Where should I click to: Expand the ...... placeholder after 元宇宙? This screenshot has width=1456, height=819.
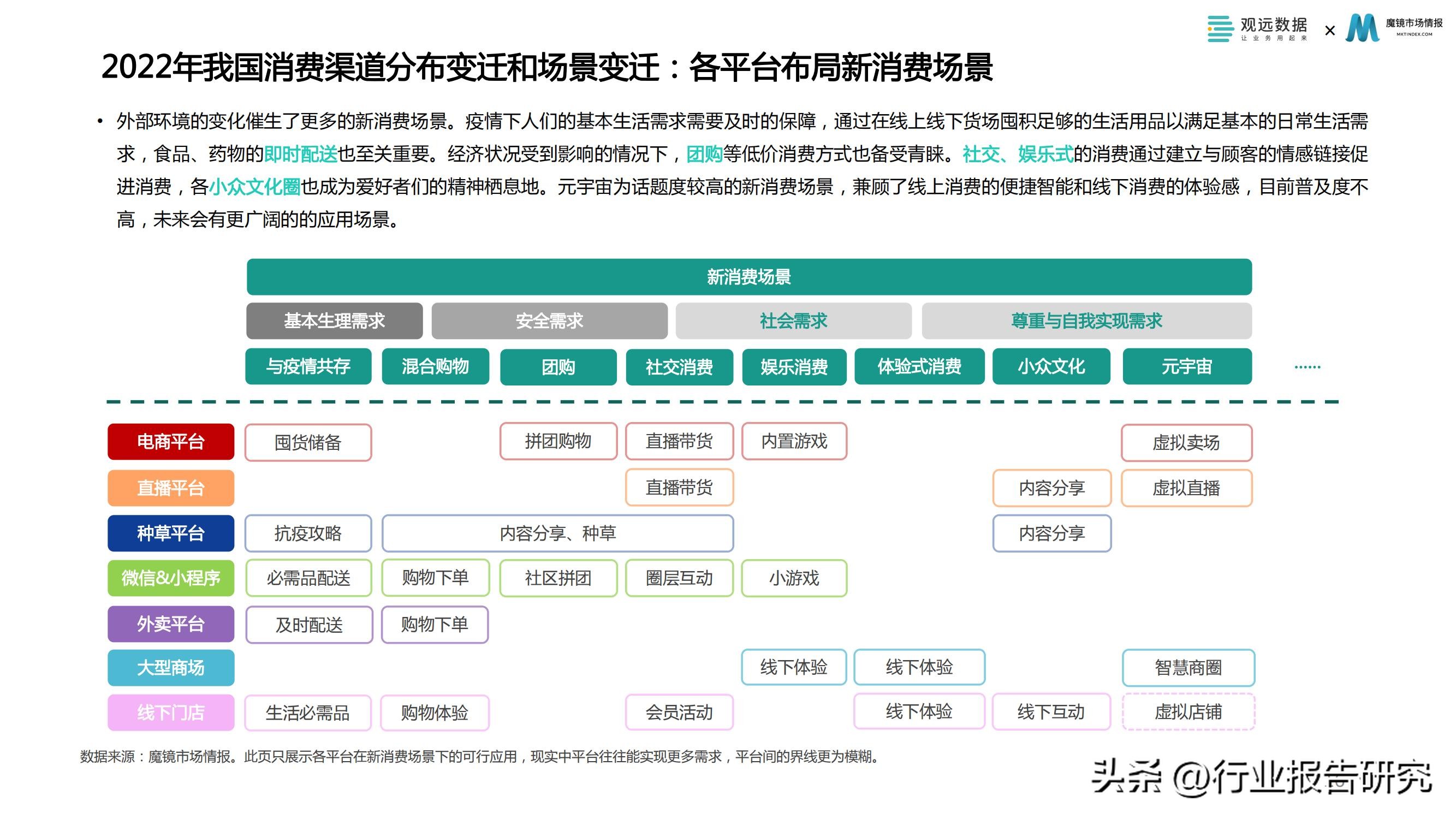1309,367
